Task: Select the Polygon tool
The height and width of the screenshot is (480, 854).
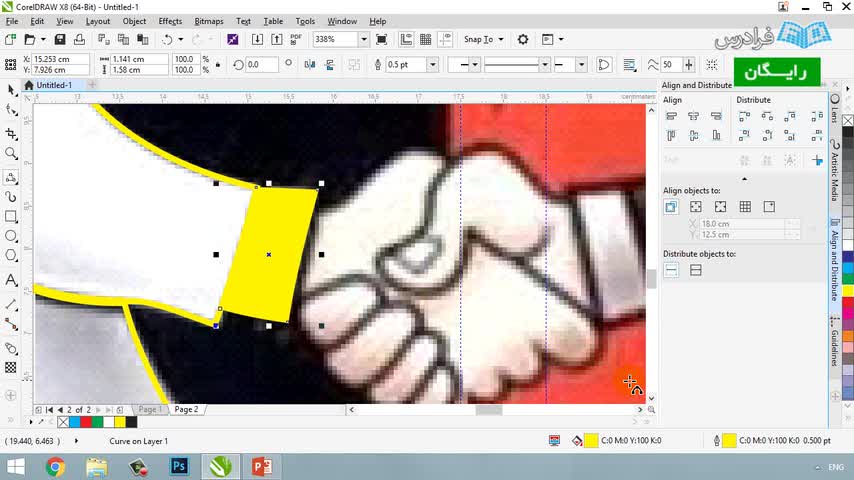Action: 11,256
